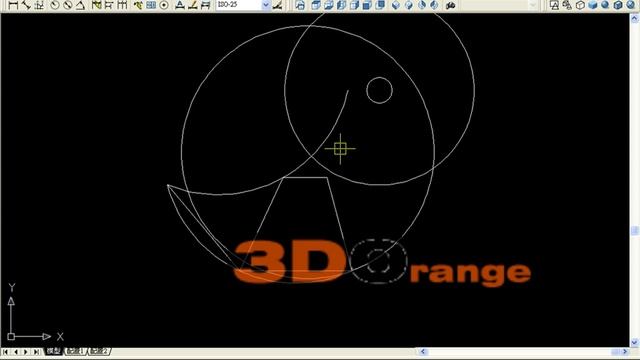Viewport: 640px width, 360px height.
Task: Enable Hidden shade mode
Action: 580,5
